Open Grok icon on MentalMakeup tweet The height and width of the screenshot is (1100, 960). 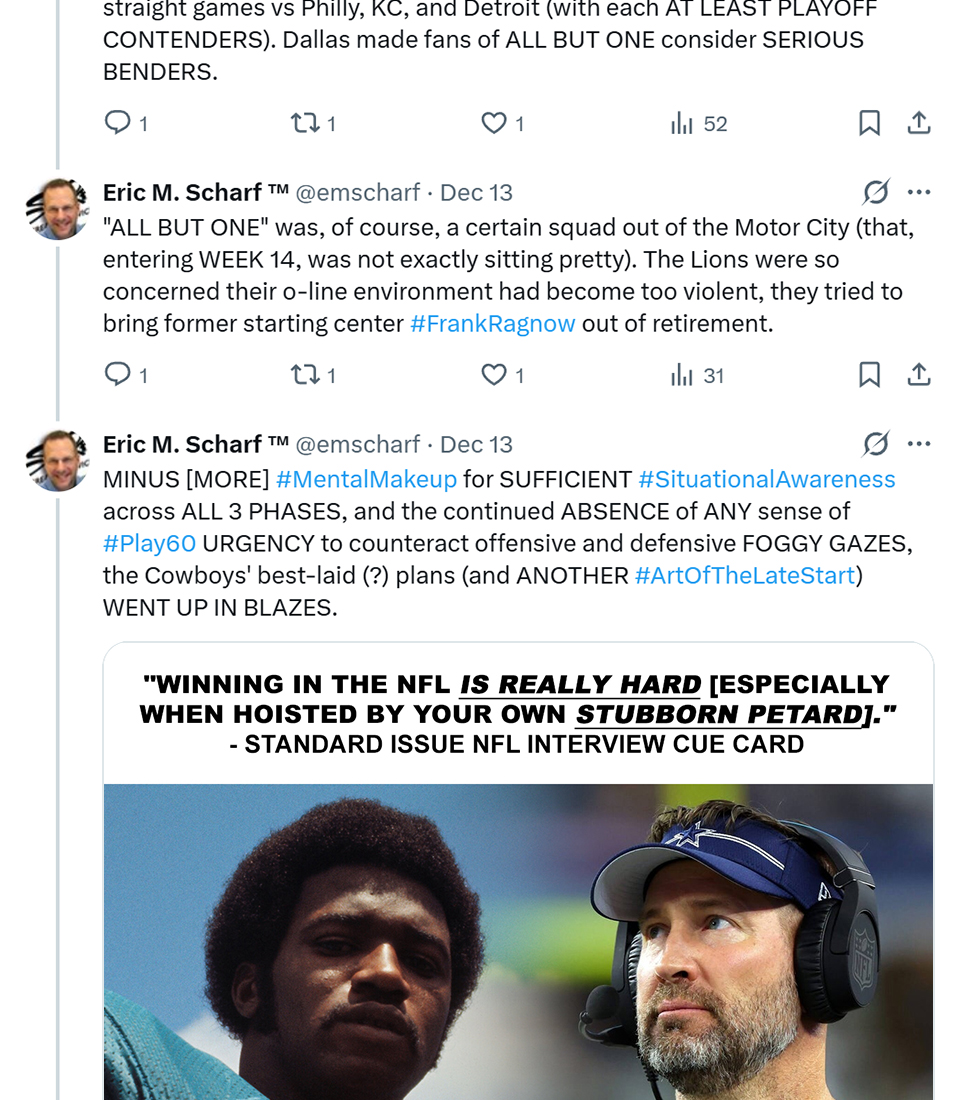tap(876, 444)
